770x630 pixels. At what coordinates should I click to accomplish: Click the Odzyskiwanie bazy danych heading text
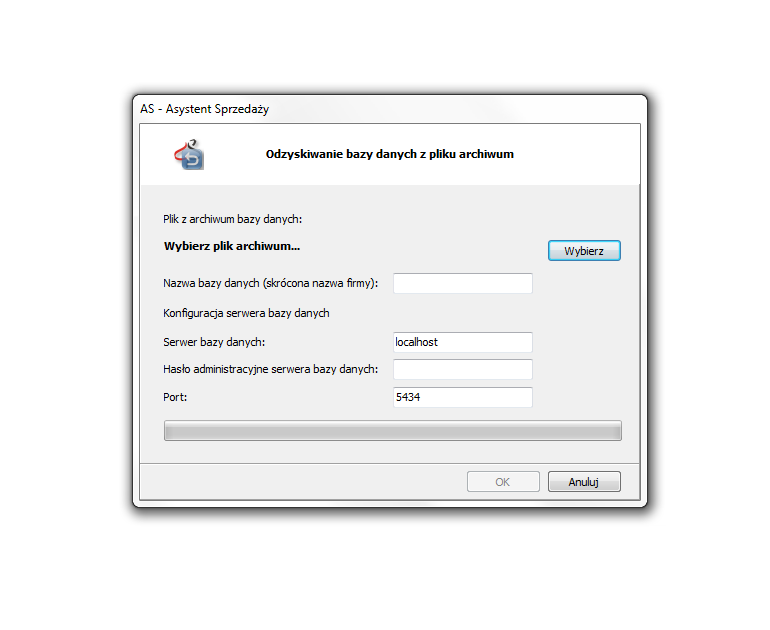389,154
